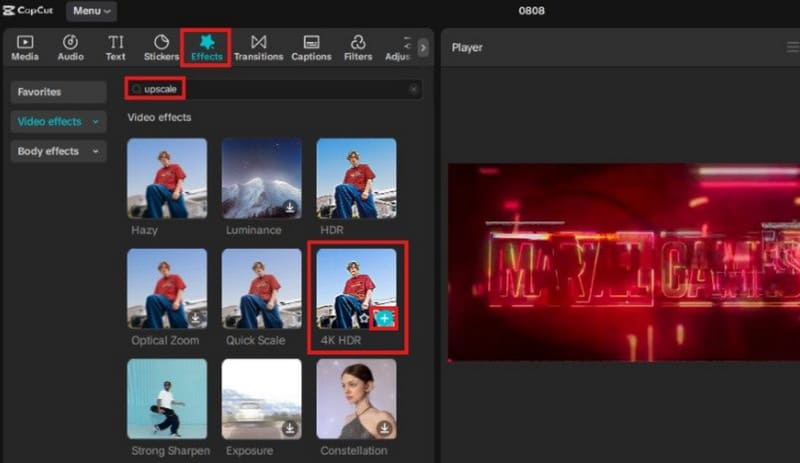800x463 pixels.
Task: Open the Media tab
Action: tap(25, 47)
